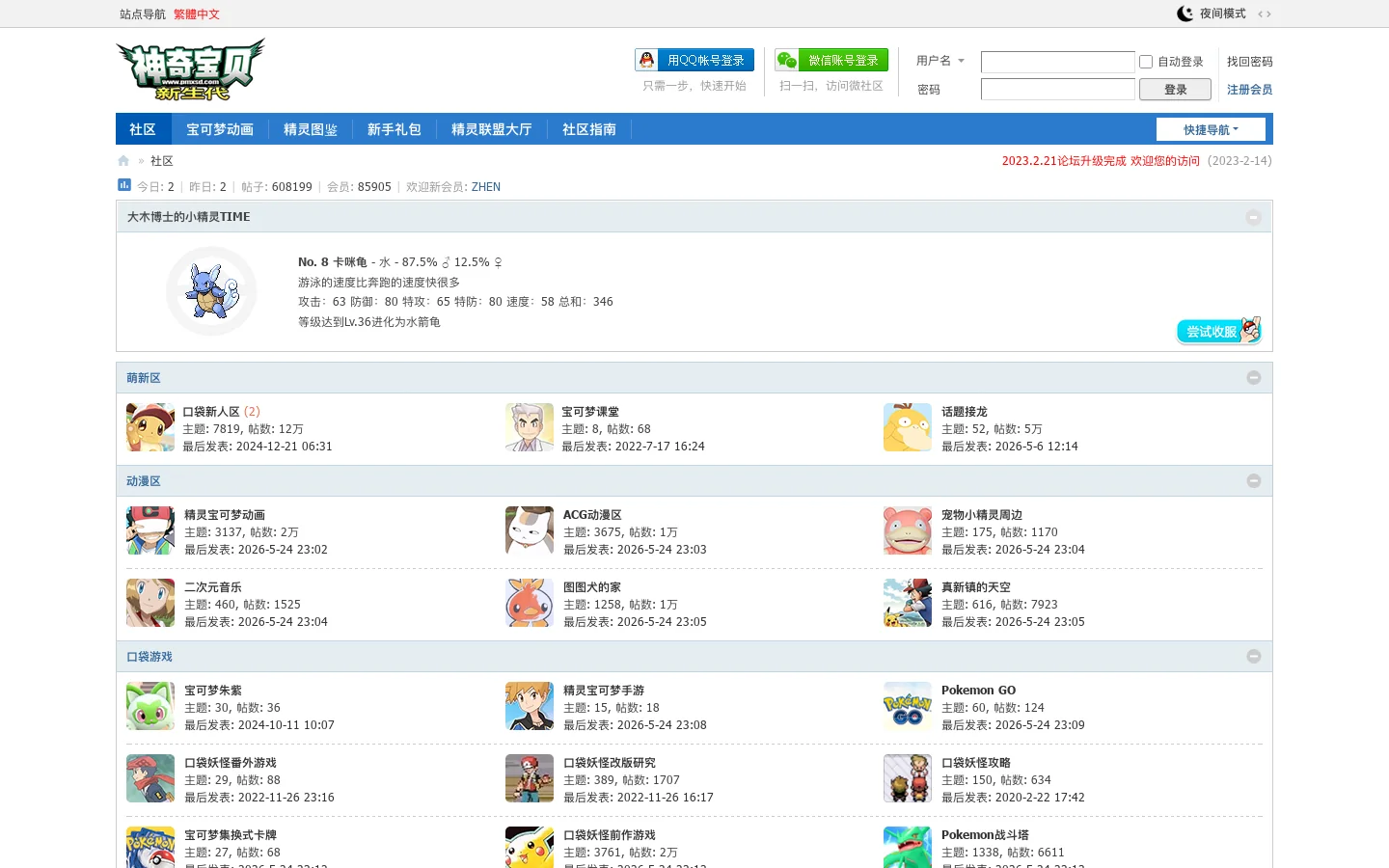1389x868 pixels.
Task: Open the 站点导航 menu
Action: point(143,14)
